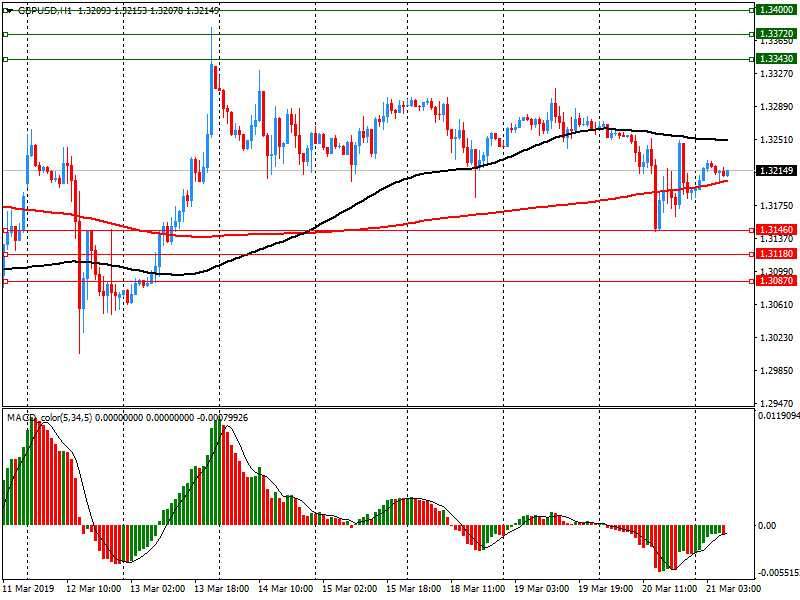Select the red 1.31180 price label
The height and width of the screenshot is (600, 800).
pos(776,254)
